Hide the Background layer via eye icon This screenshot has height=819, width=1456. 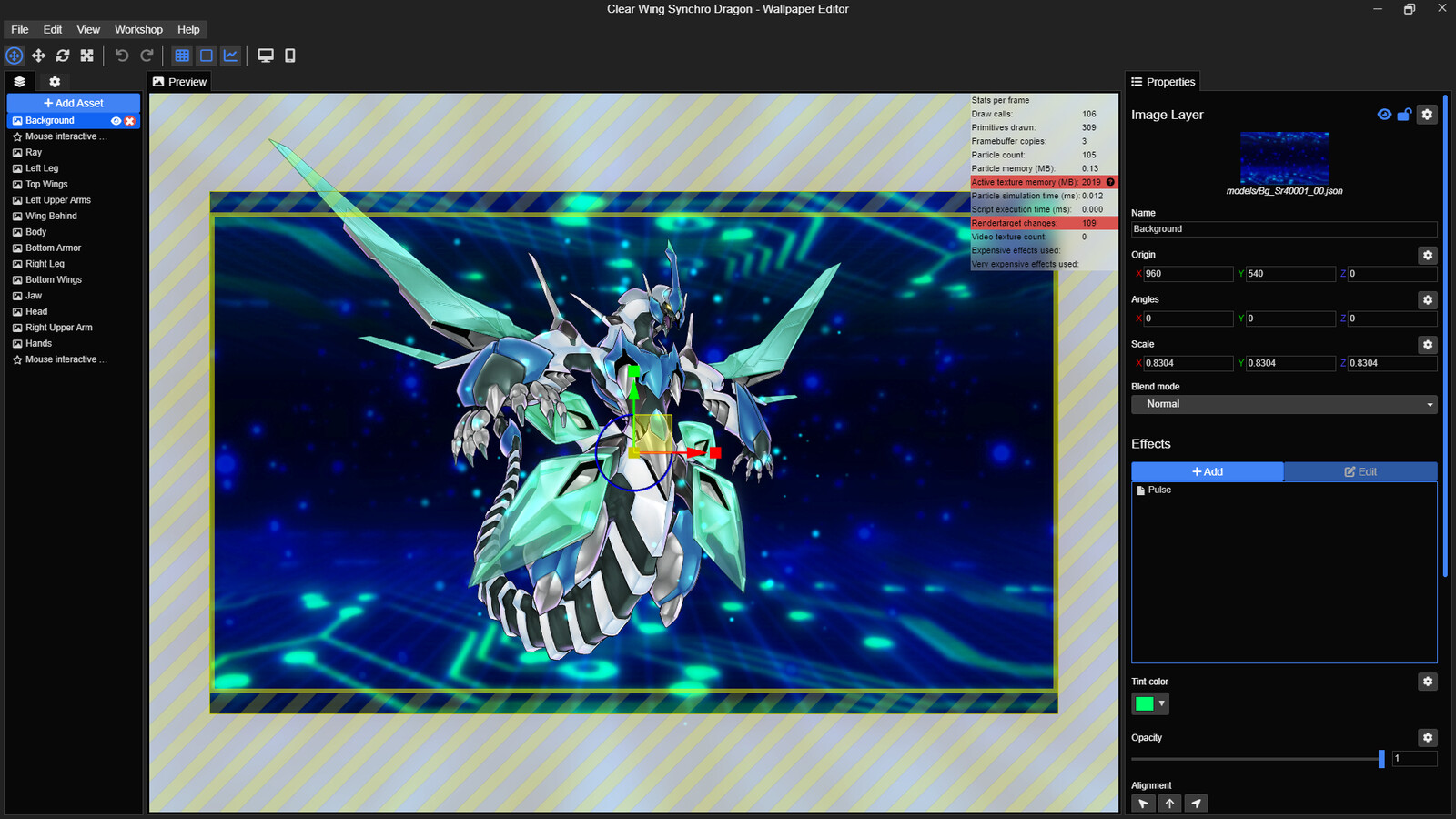(x=116, y=121)
